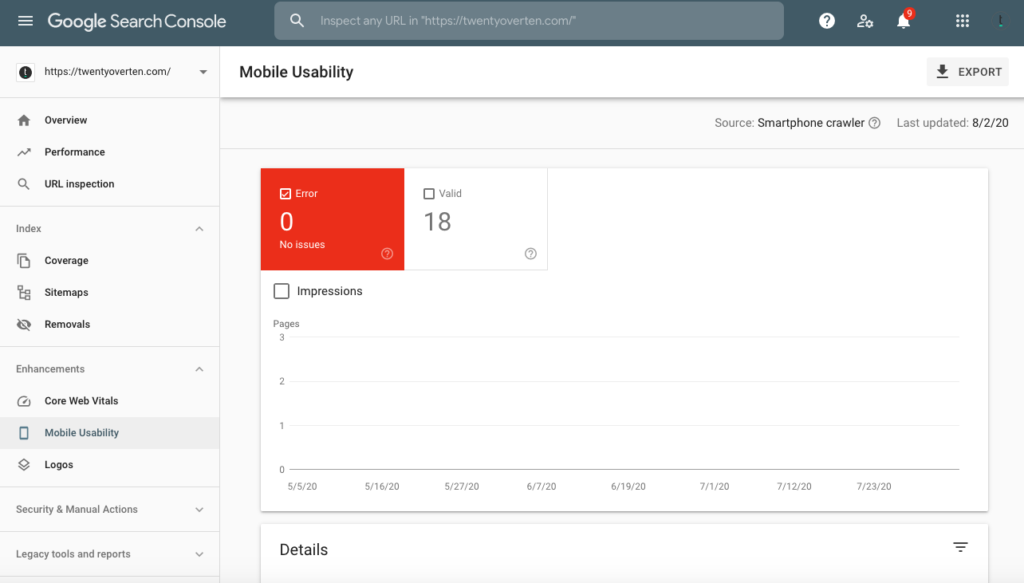Click the filter icon in Details
The width and height of the screenshot is (1024, 583).
(960, 547)
